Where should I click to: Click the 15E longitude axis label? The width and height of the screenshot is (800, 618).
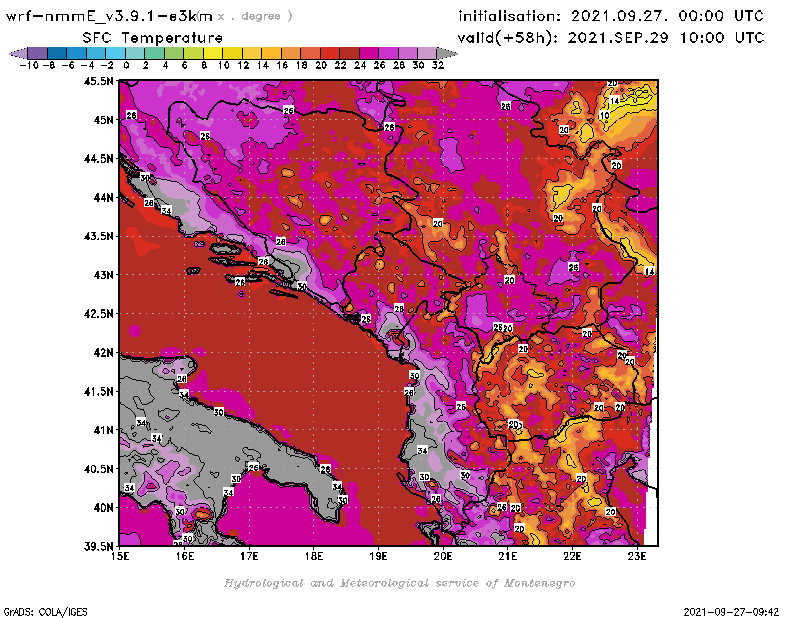click(x=120, y=556)
